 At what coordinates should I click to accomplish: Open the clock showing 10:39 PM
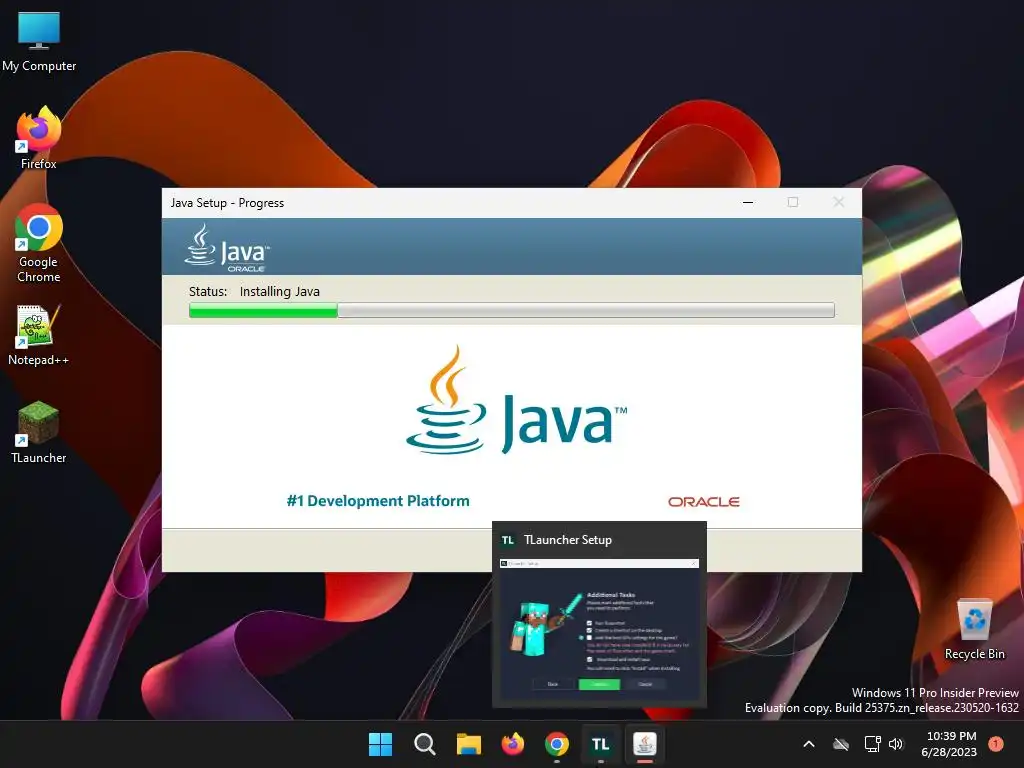coord(951,736)
